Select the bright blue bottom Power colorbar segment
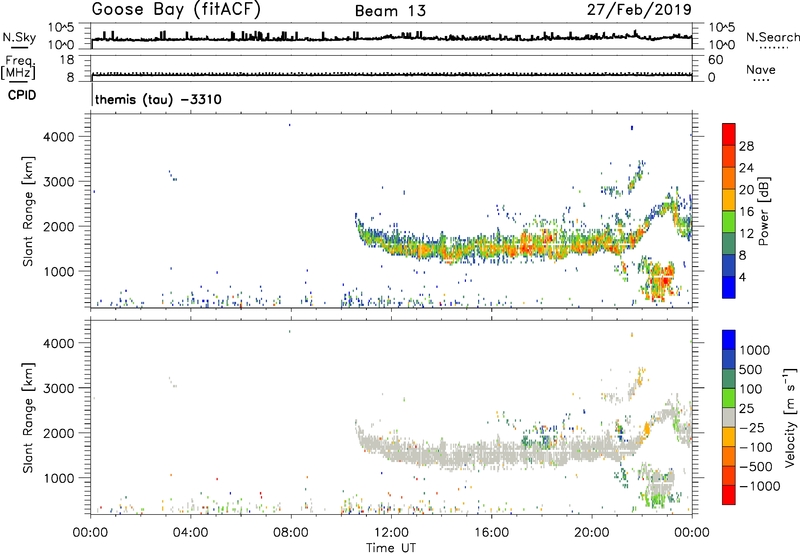 [729, 287]
